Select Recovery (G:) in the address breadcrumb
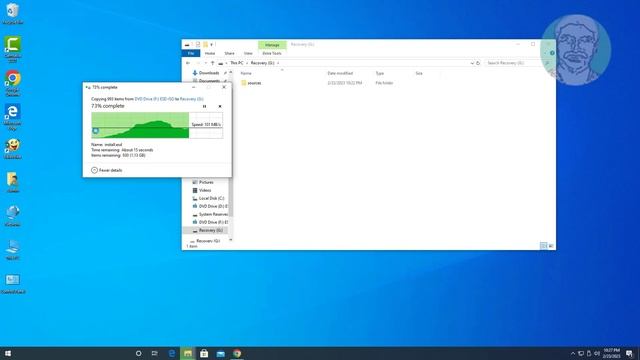The height and width of the screenshot is (360, 640). coord(262,63)
